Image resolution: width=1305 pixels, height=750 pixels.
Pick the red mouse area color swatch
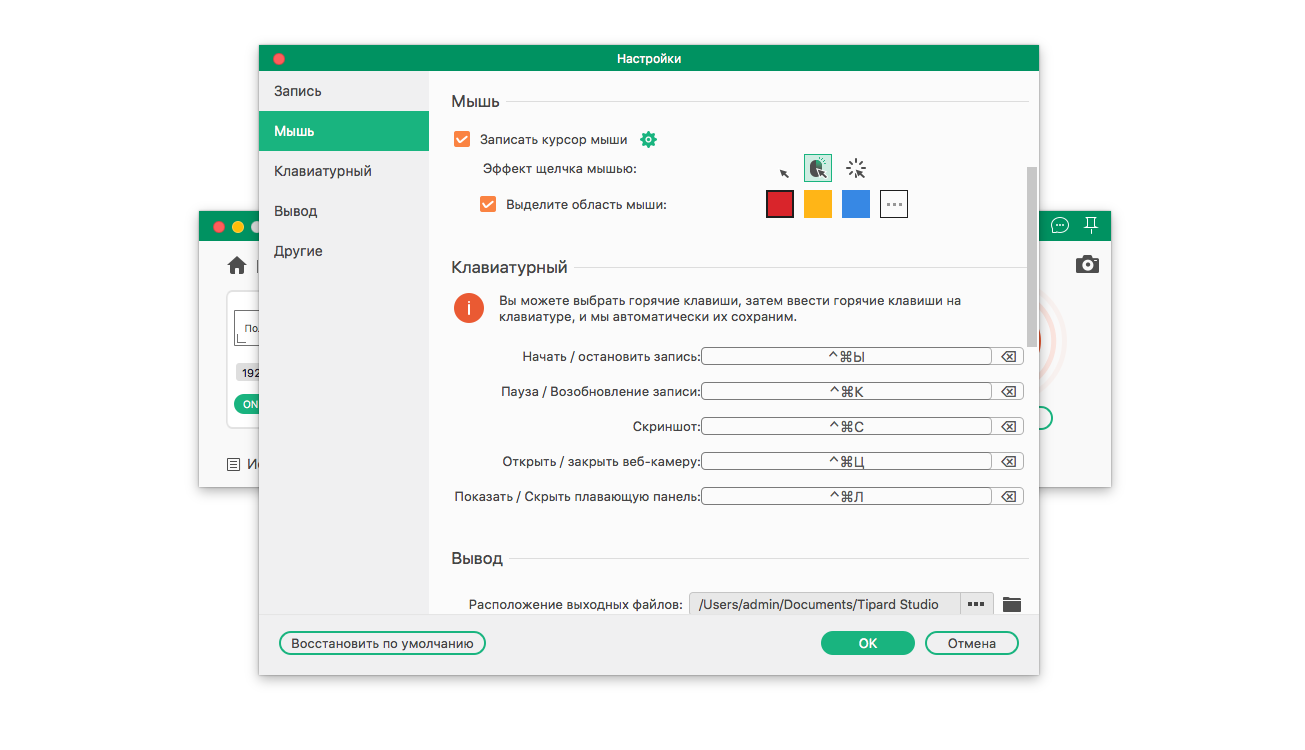[x=780, y=204]
